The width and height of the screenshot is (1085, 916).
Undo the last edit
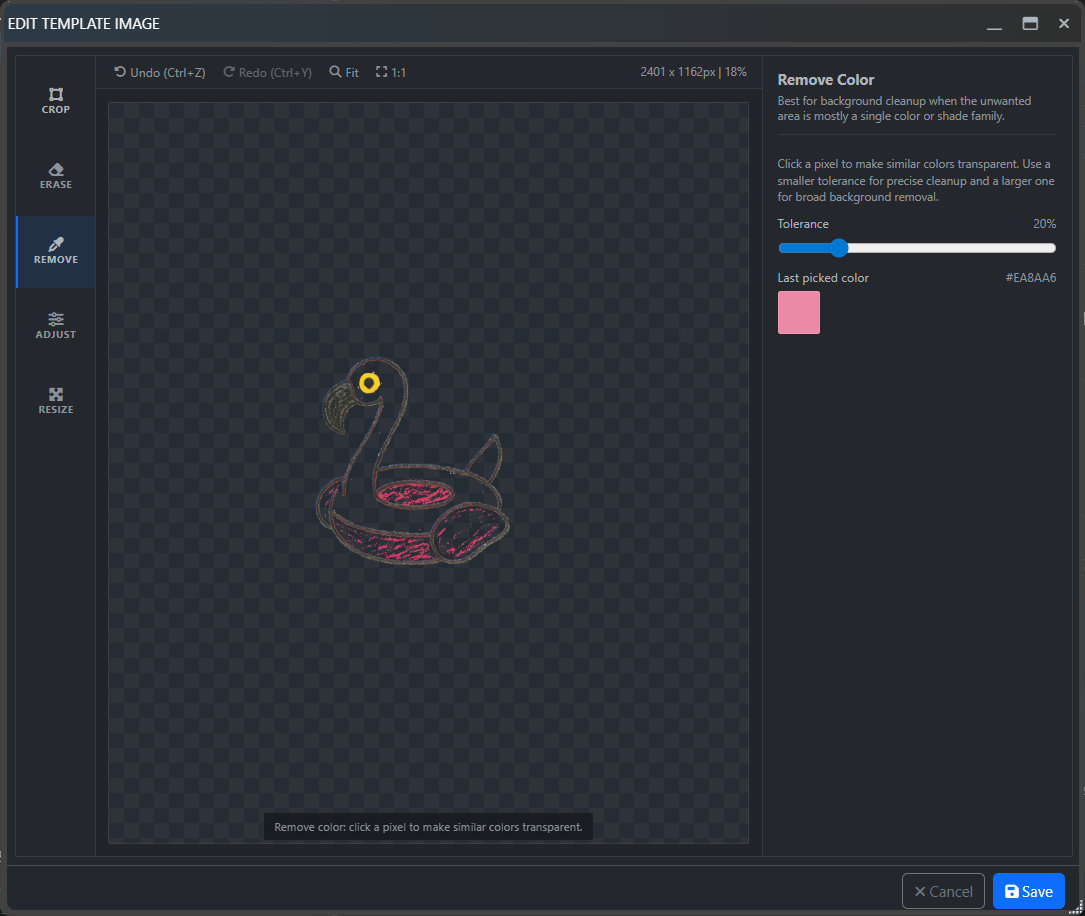160,73
